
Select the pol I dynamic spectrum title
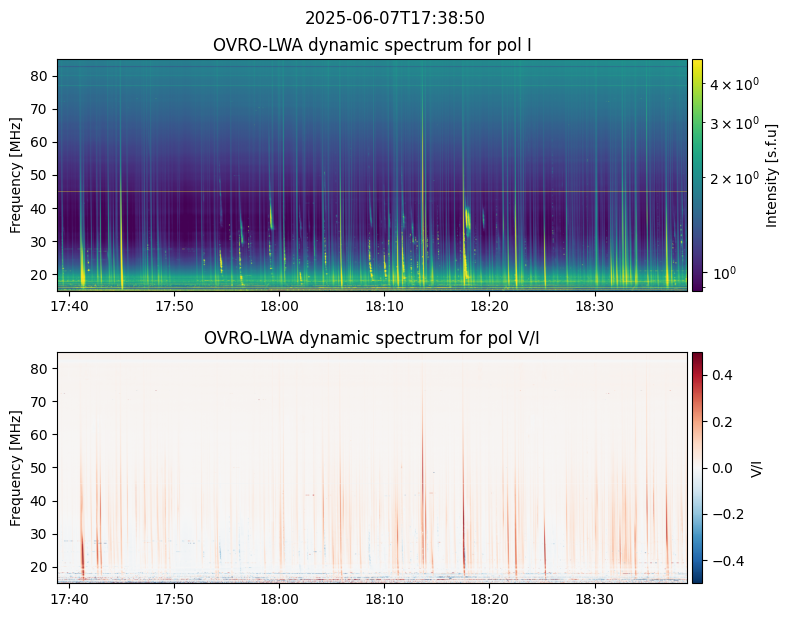[372, 46]
